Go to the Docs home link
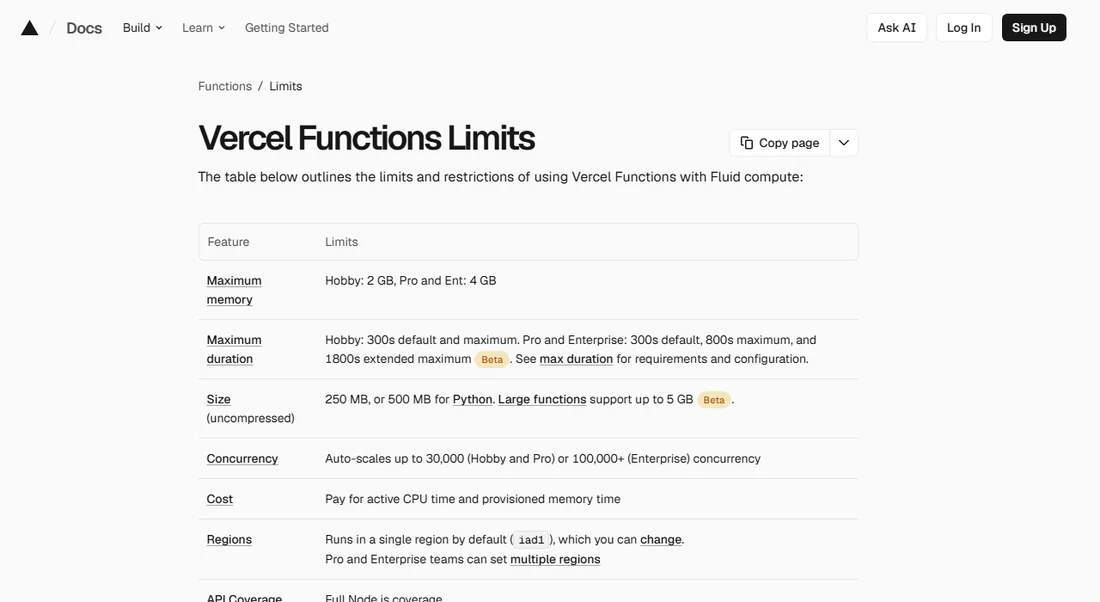The width and height of the screenshot is (1100, 602). [x=84, y=28]
